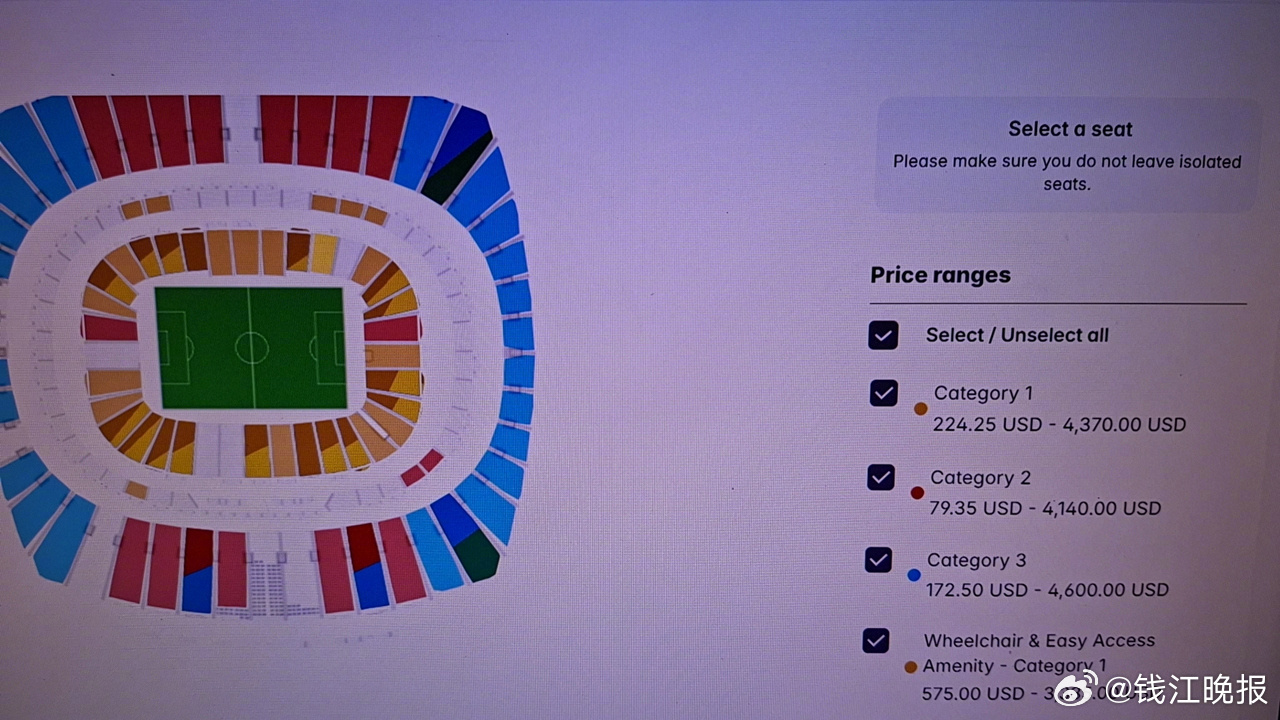
Task: Toggle the Category 3 price checkbox
Action: click(x=878, y=560)
